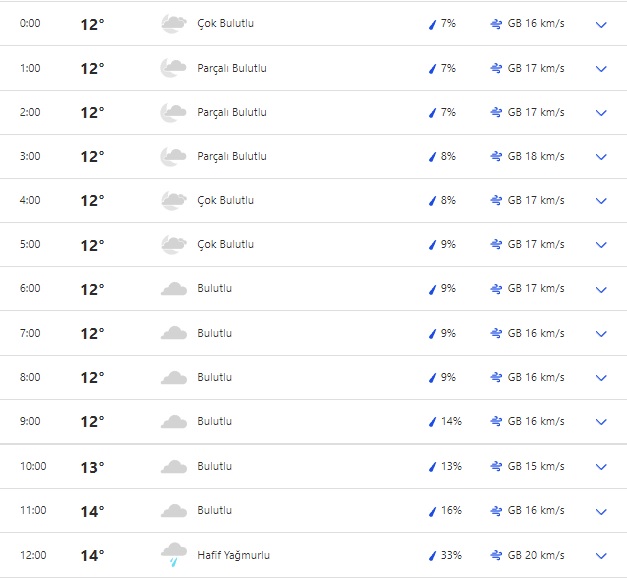This screenshot has width=627, height=578.
Task: Expand the 4:00 row chevron
Action: pyautogui.click(x=601, y=201)
